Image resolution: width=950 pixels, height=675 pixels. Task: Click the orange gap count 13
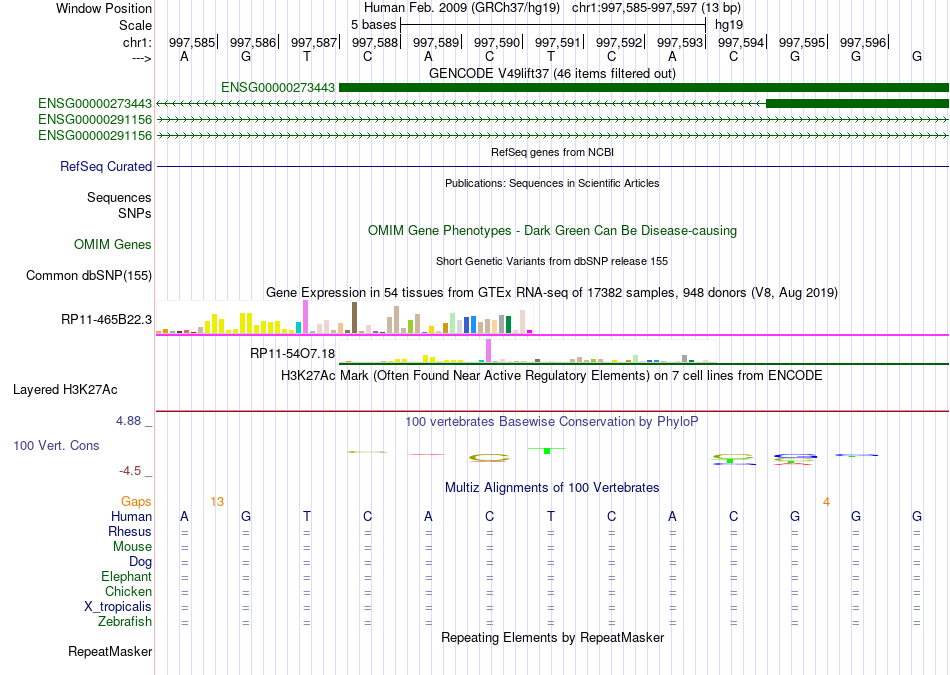click(217, 502)
